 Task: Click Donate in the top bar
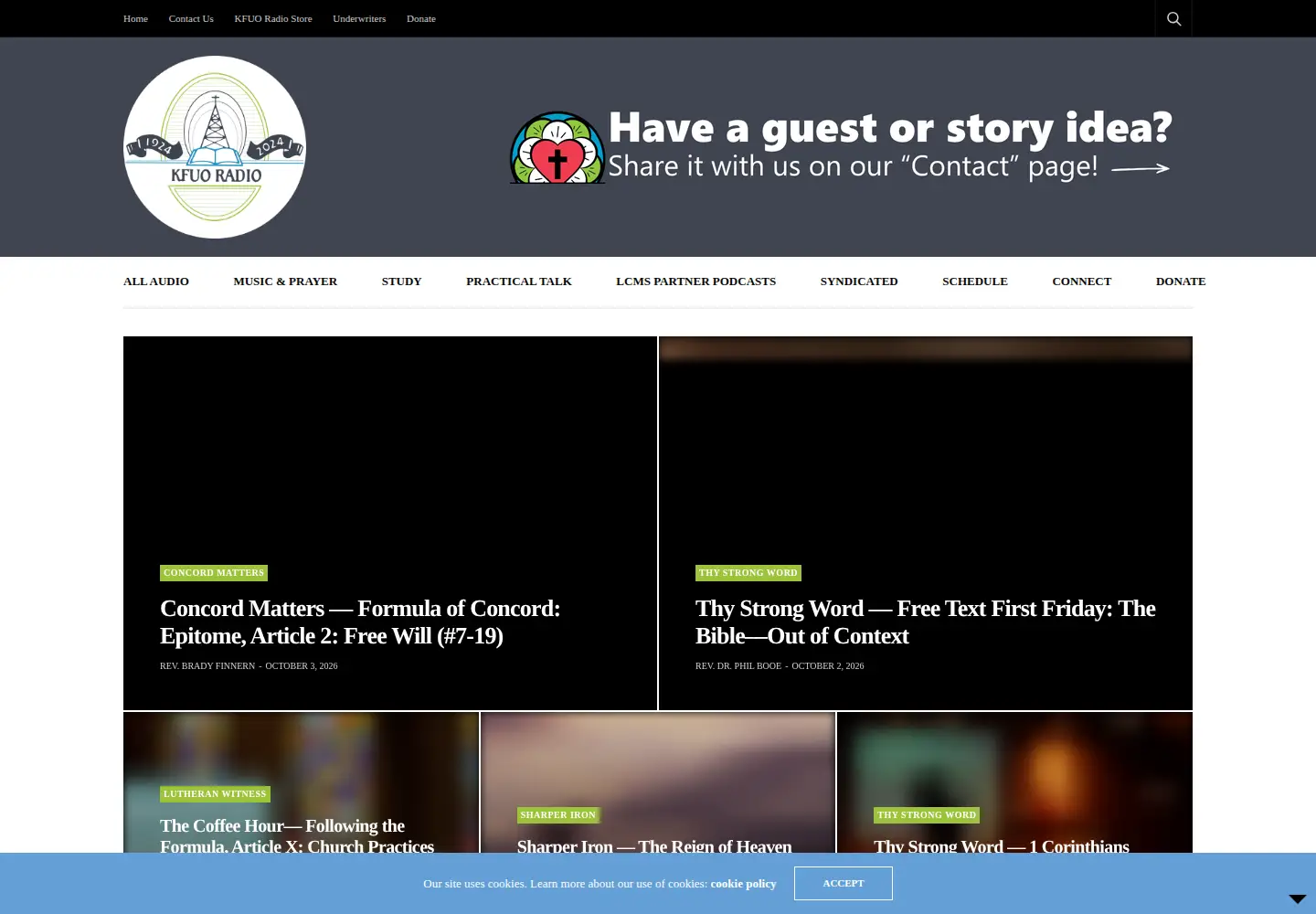point(421,18)
